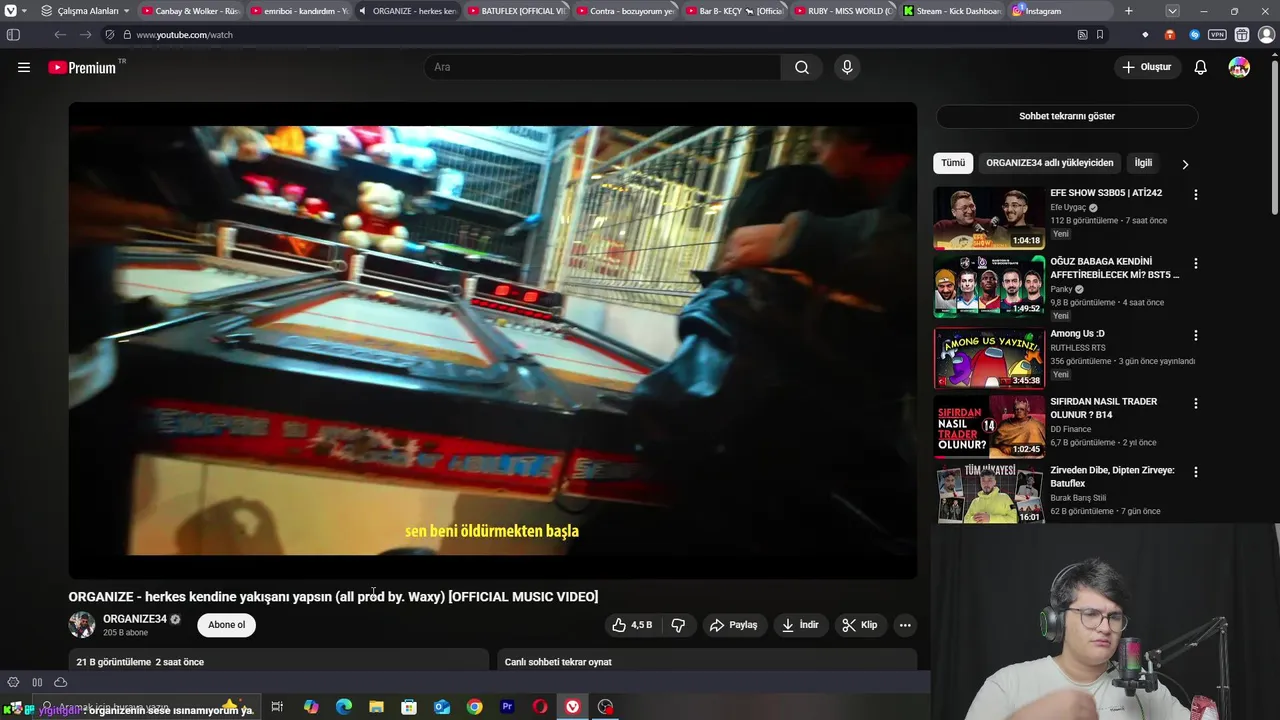Viewport: 1280px width, 720px height.
Task: Focus the YouTube Ara search field
Action: coord(602,67)
